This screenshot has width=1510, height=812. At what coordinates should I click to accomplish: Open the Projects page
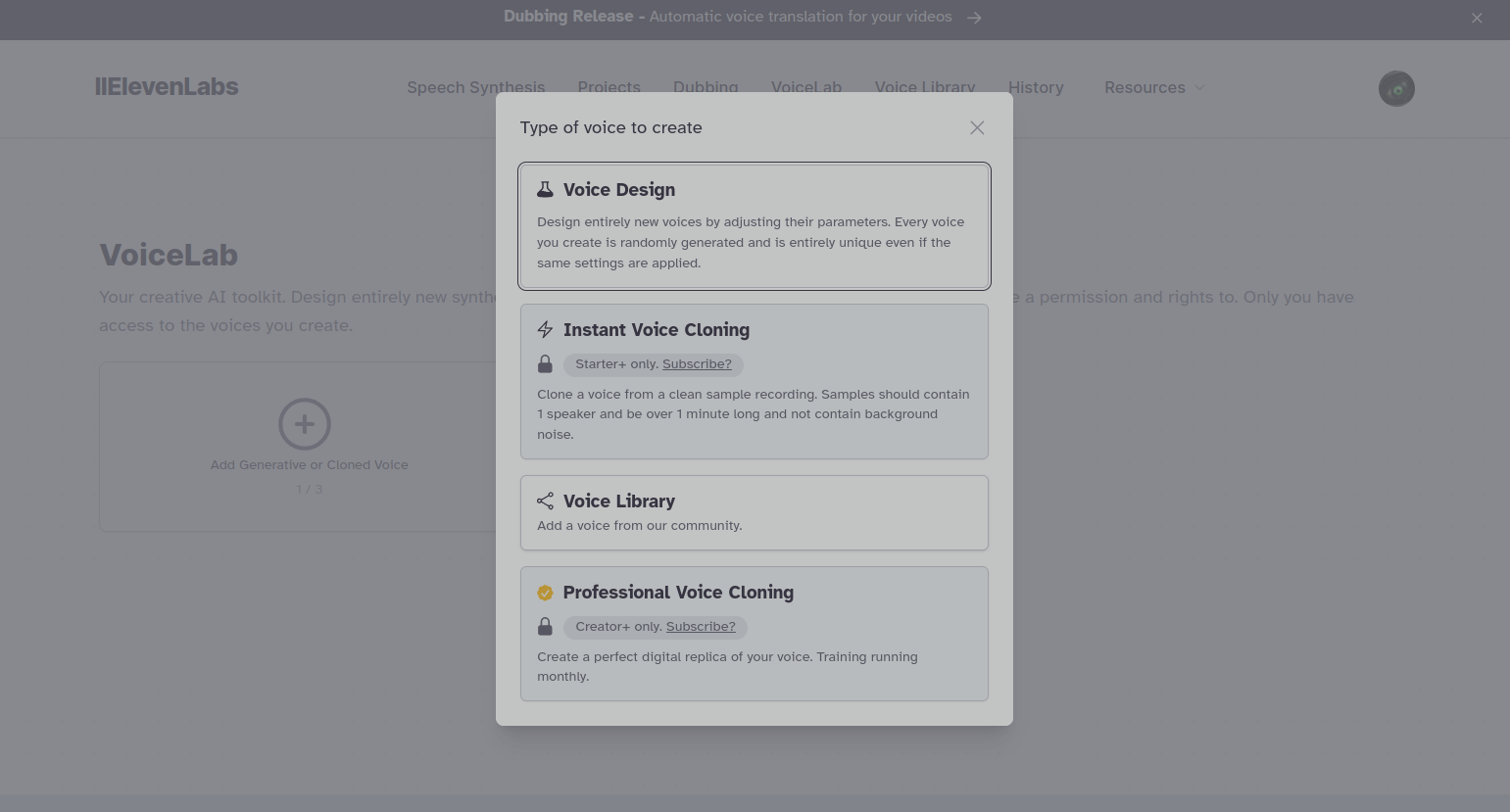[609, 87]
